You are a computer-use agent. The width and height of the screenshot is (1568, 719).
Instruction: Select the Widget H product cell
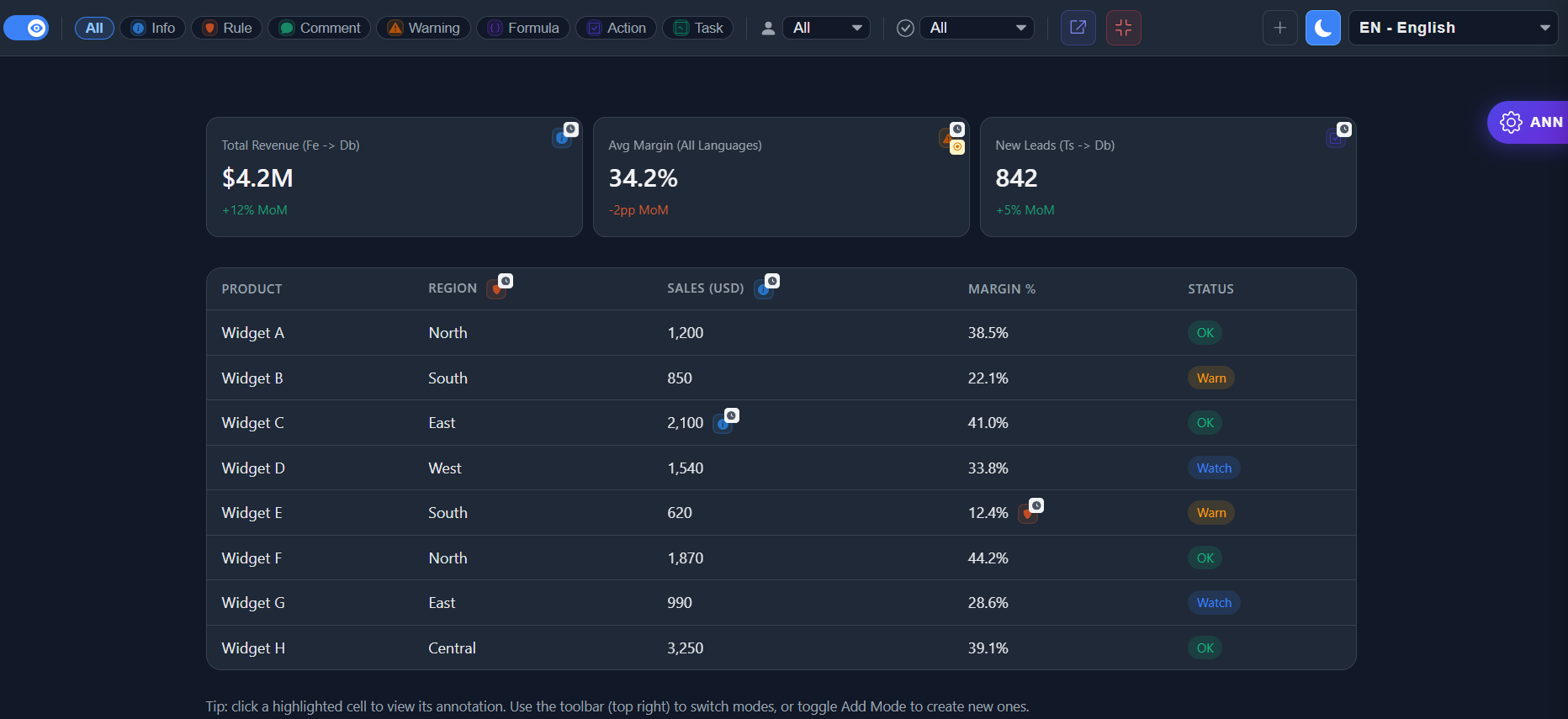[x=253, y=648]
